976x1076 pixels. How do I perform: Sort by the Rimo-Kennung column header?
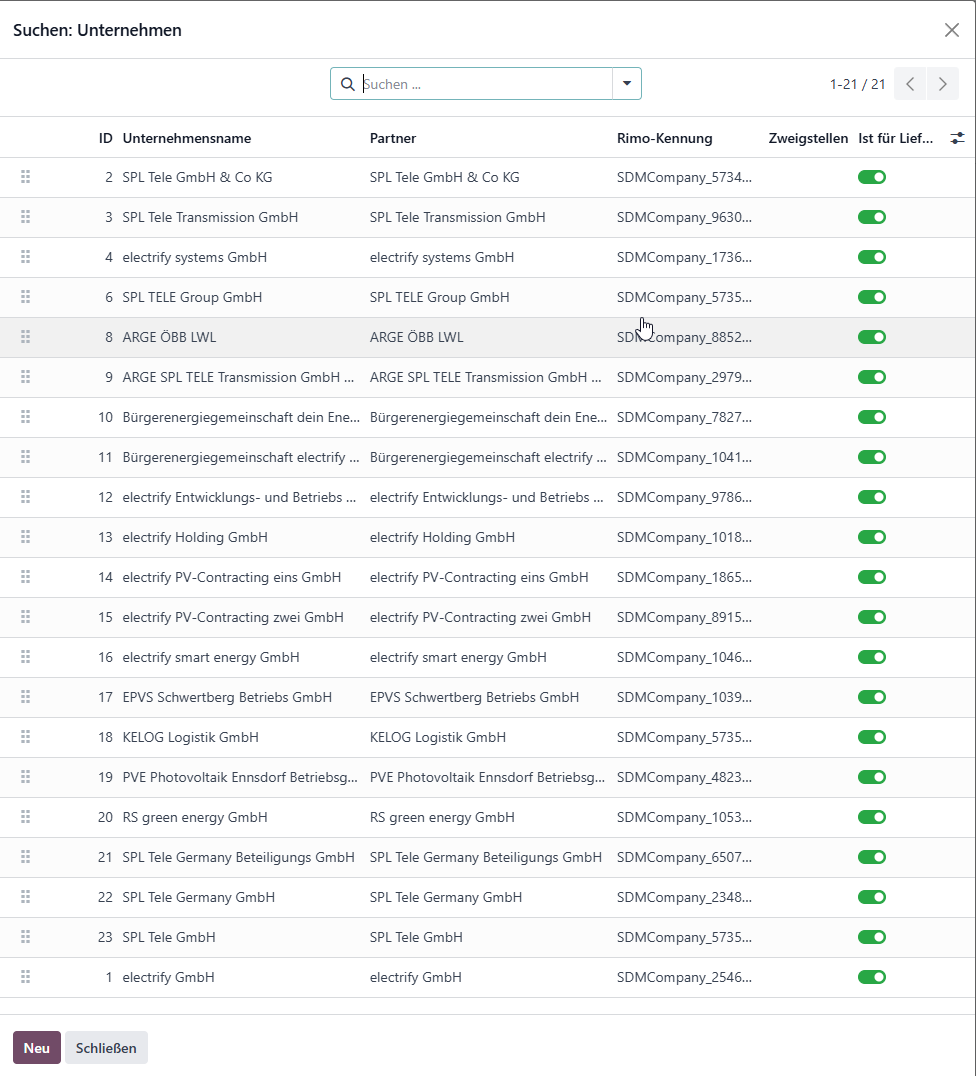664,138
